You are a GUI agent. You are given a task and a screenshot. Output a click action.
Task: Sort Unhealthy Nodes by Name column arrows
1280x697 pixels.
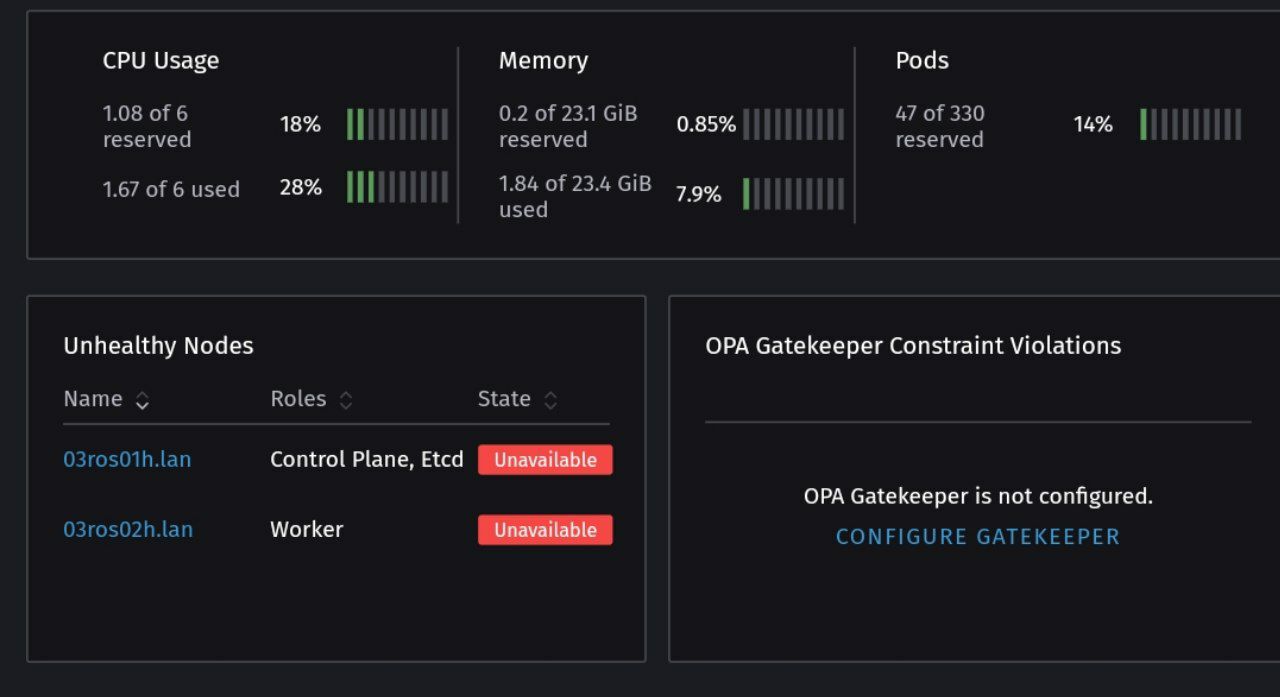pyautogui.click(x=142, y=400)
